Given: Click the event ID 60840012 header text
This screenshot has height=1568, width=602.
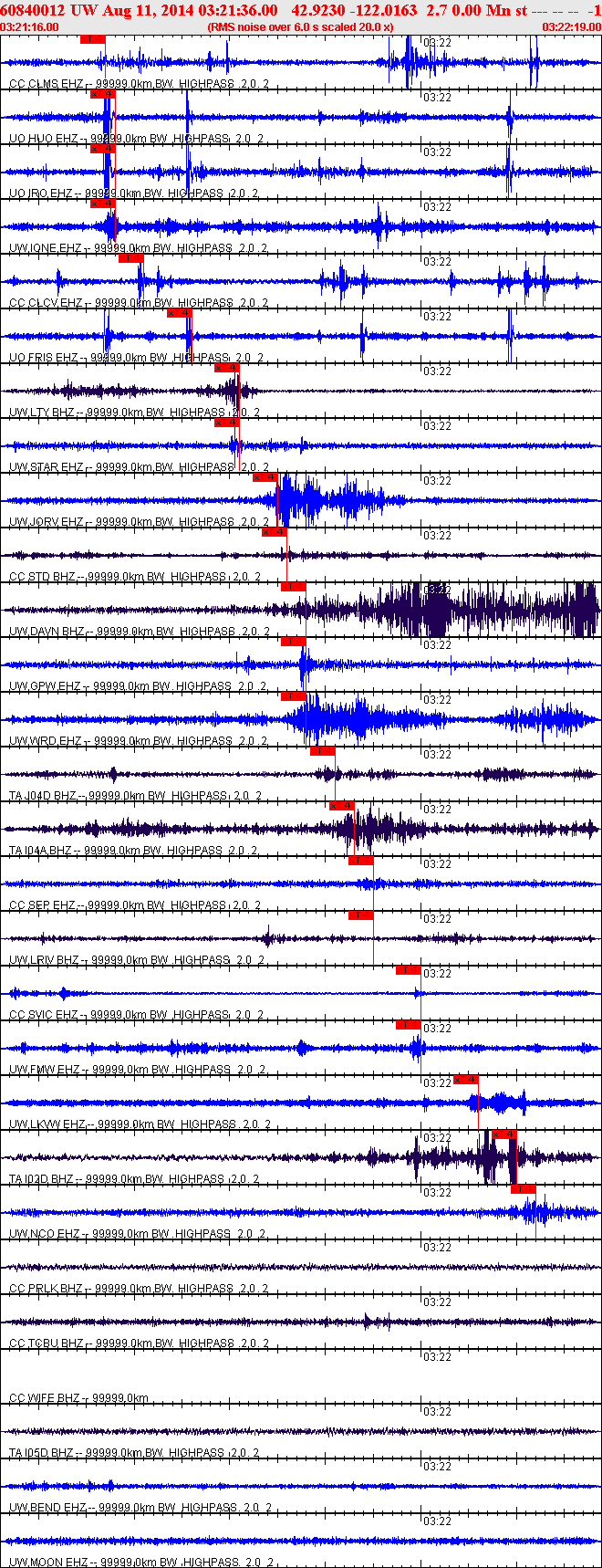Looking at the screenshot, I should click(x=32, y=10).
